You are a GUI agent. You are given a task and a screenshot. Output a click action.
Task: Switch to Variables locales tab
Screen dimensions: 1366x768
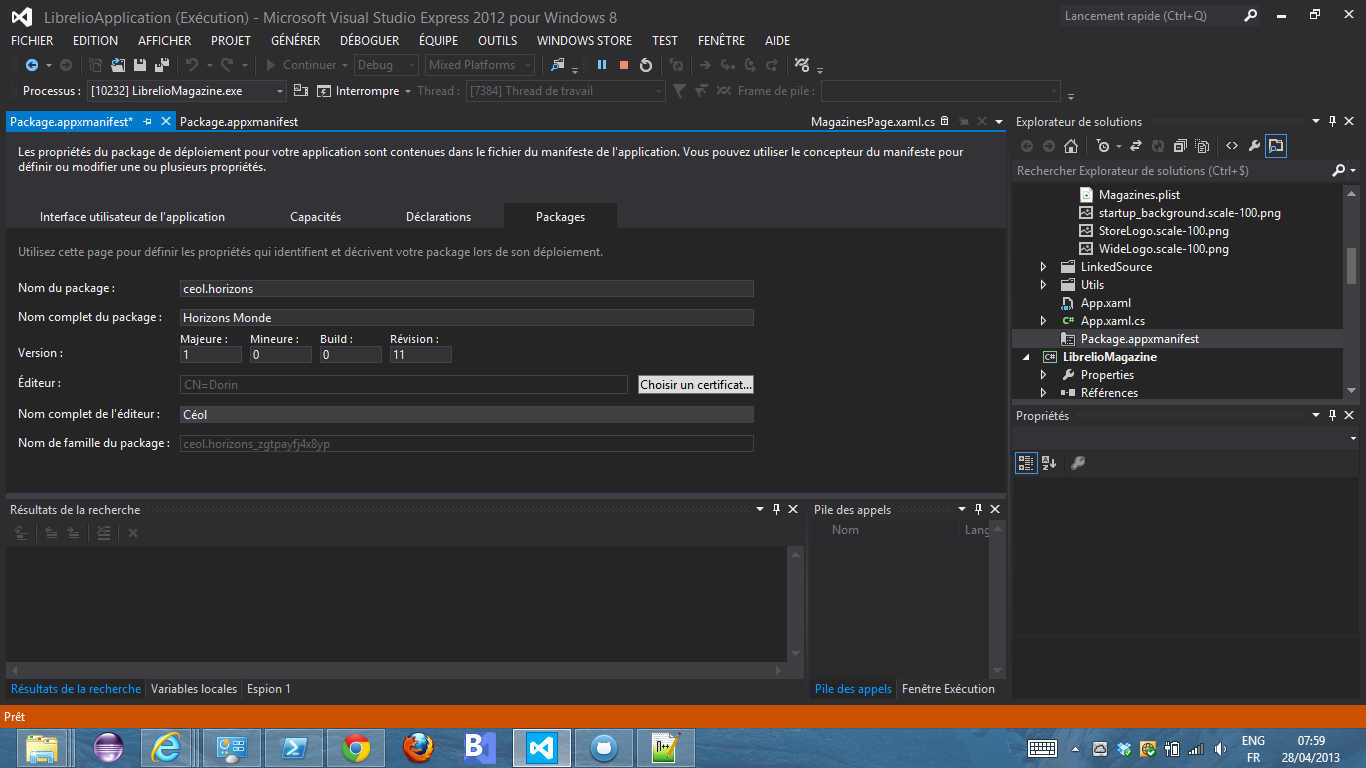coord(194,689)
